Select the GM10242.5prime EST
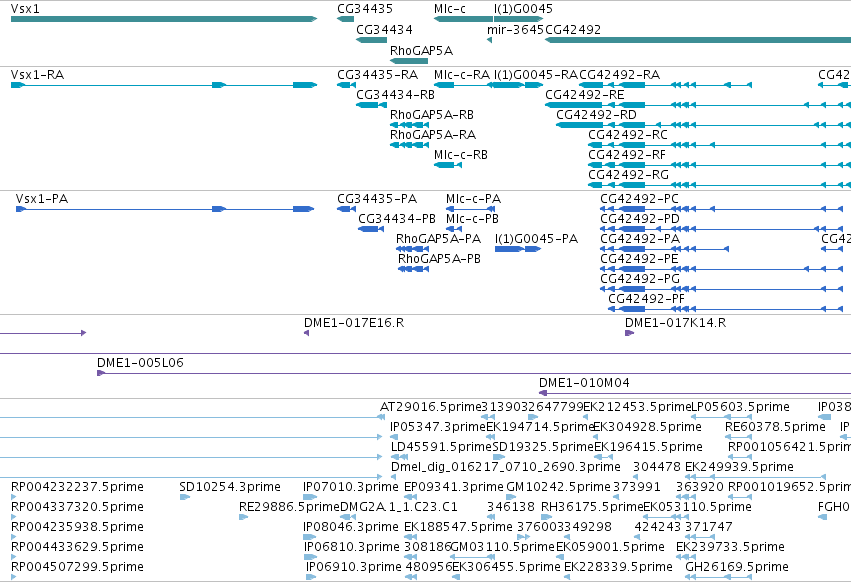This screenshot has width=851, height=582. coord(511,497)
